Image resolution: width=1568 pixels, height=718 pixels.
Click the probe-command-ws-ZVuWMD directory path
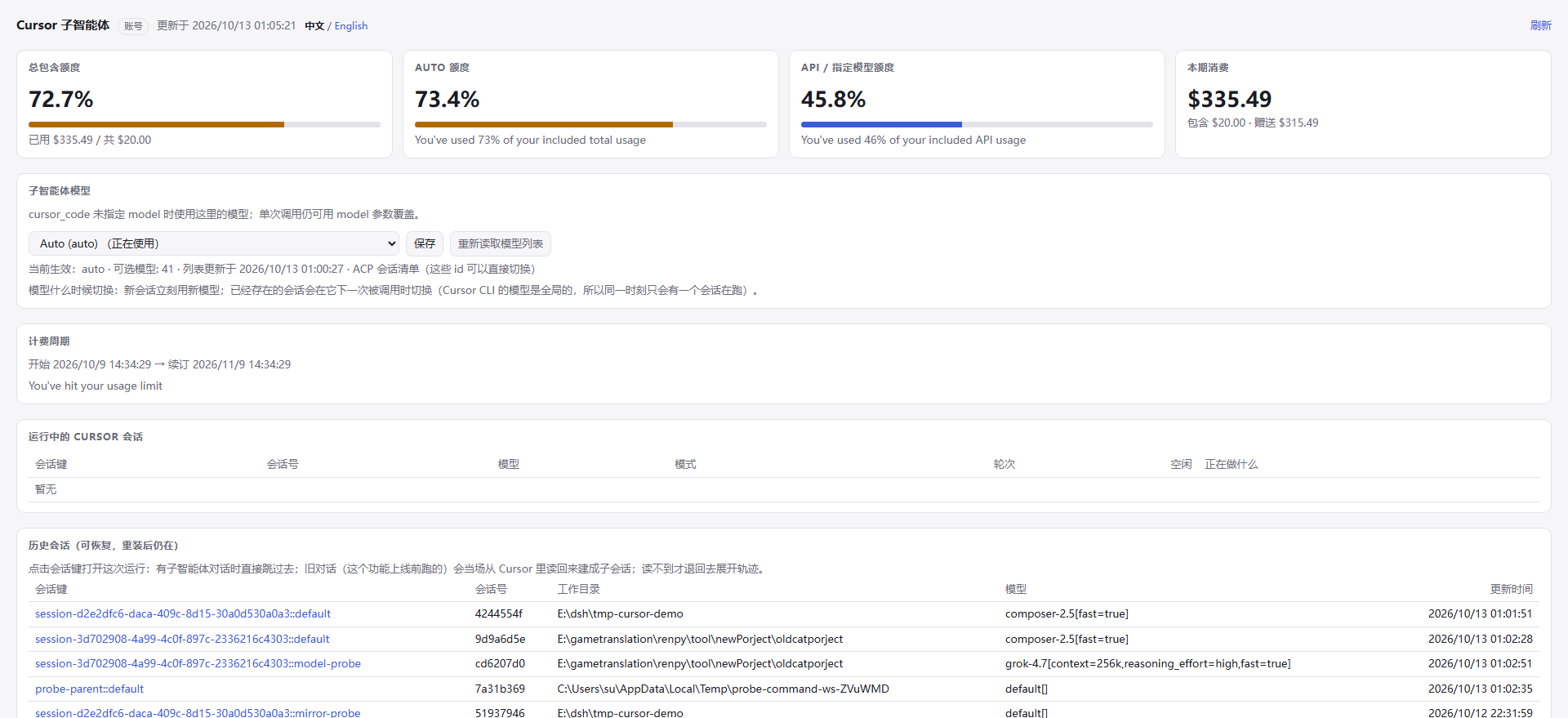pos(724,689)
